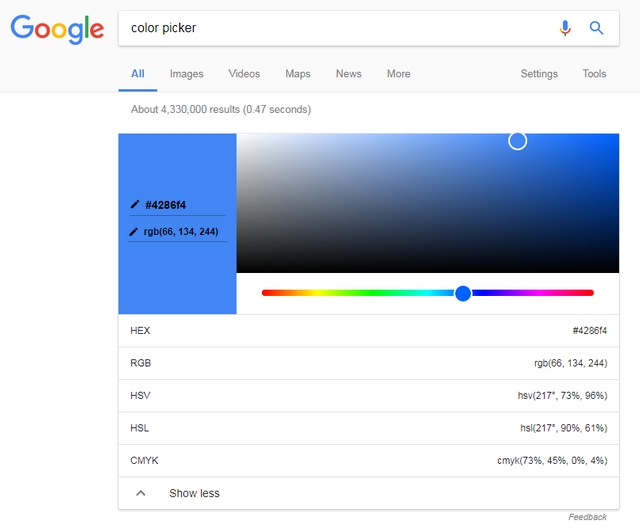The height and width of the screenshot is (524, 640).
Task: Click the HSV value hsv(217°, 73%, 96%)
Action: coord(562,395)
